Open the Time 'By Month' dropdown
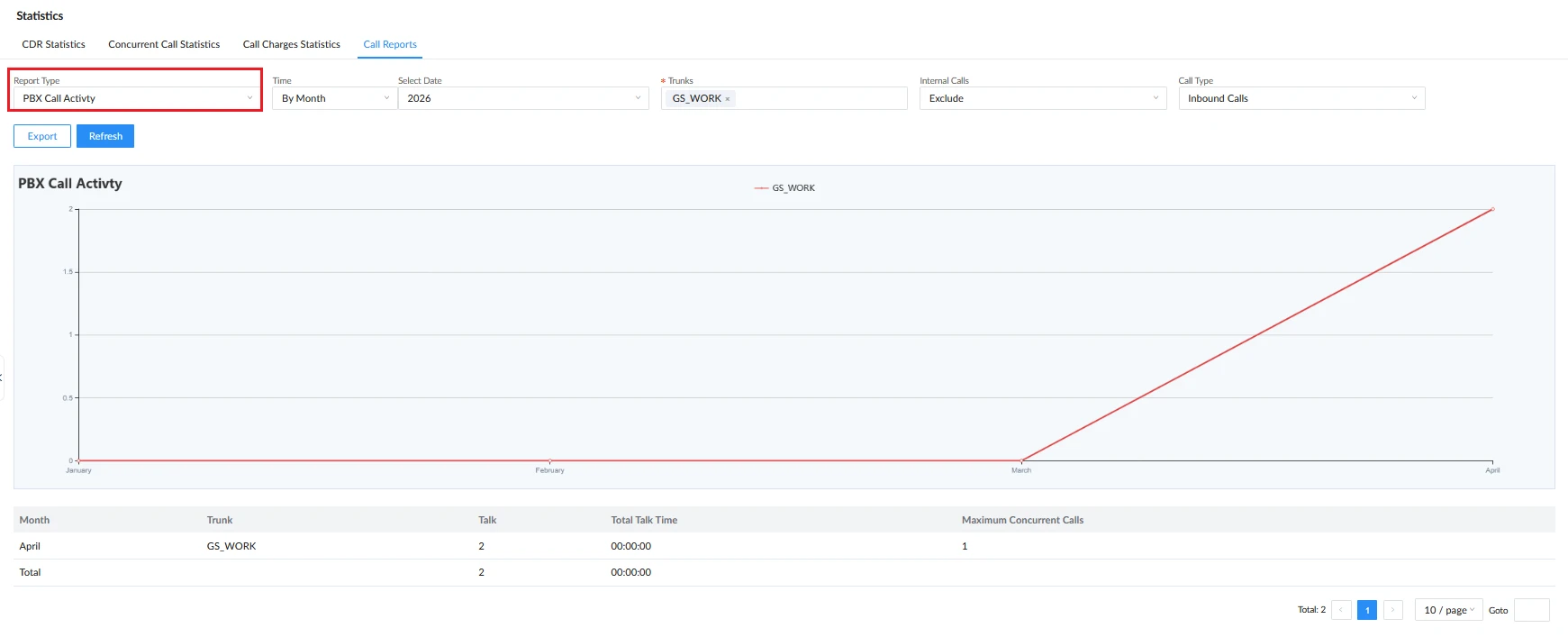The width and height of the screenshot is (1568, 637). click(x=334, y=98)
